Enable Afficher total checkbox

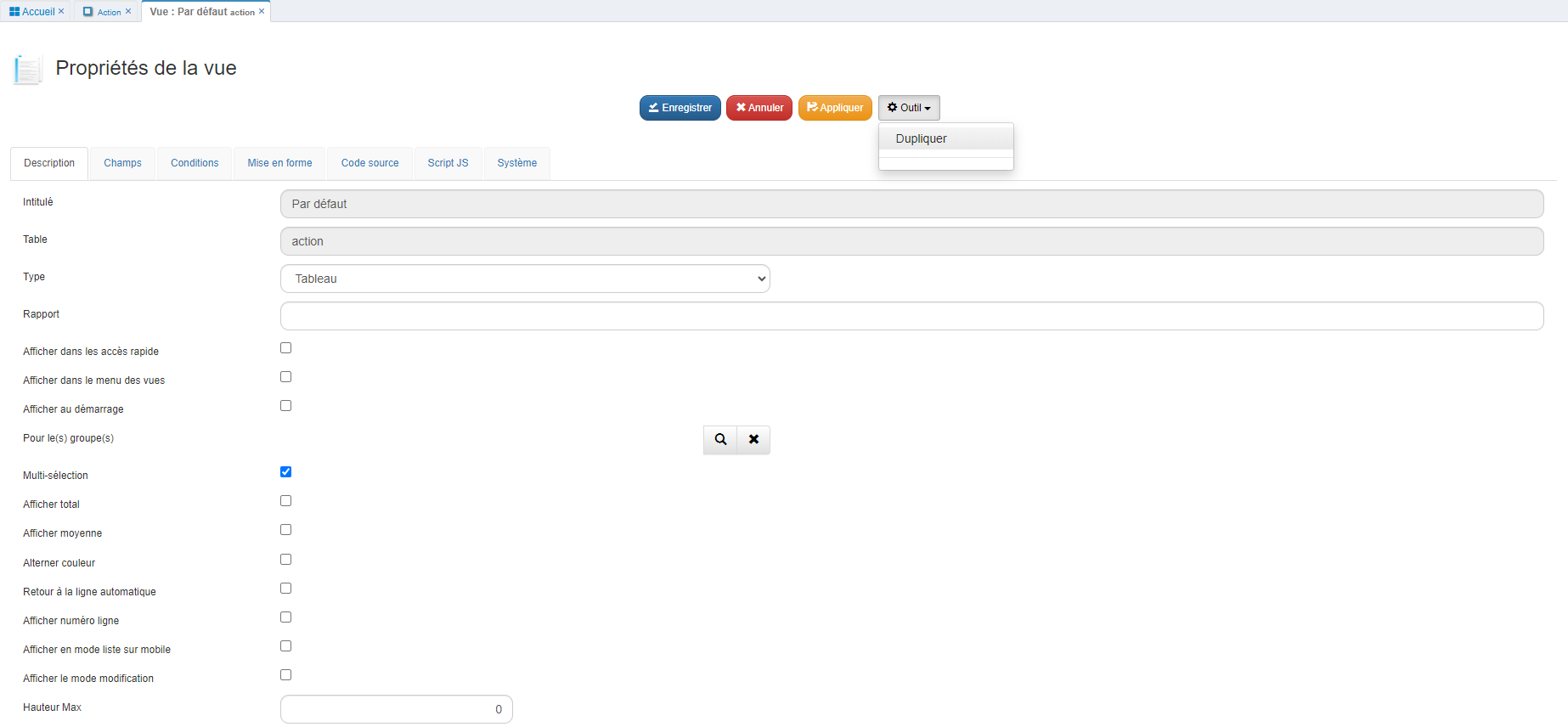coord(285,501)
